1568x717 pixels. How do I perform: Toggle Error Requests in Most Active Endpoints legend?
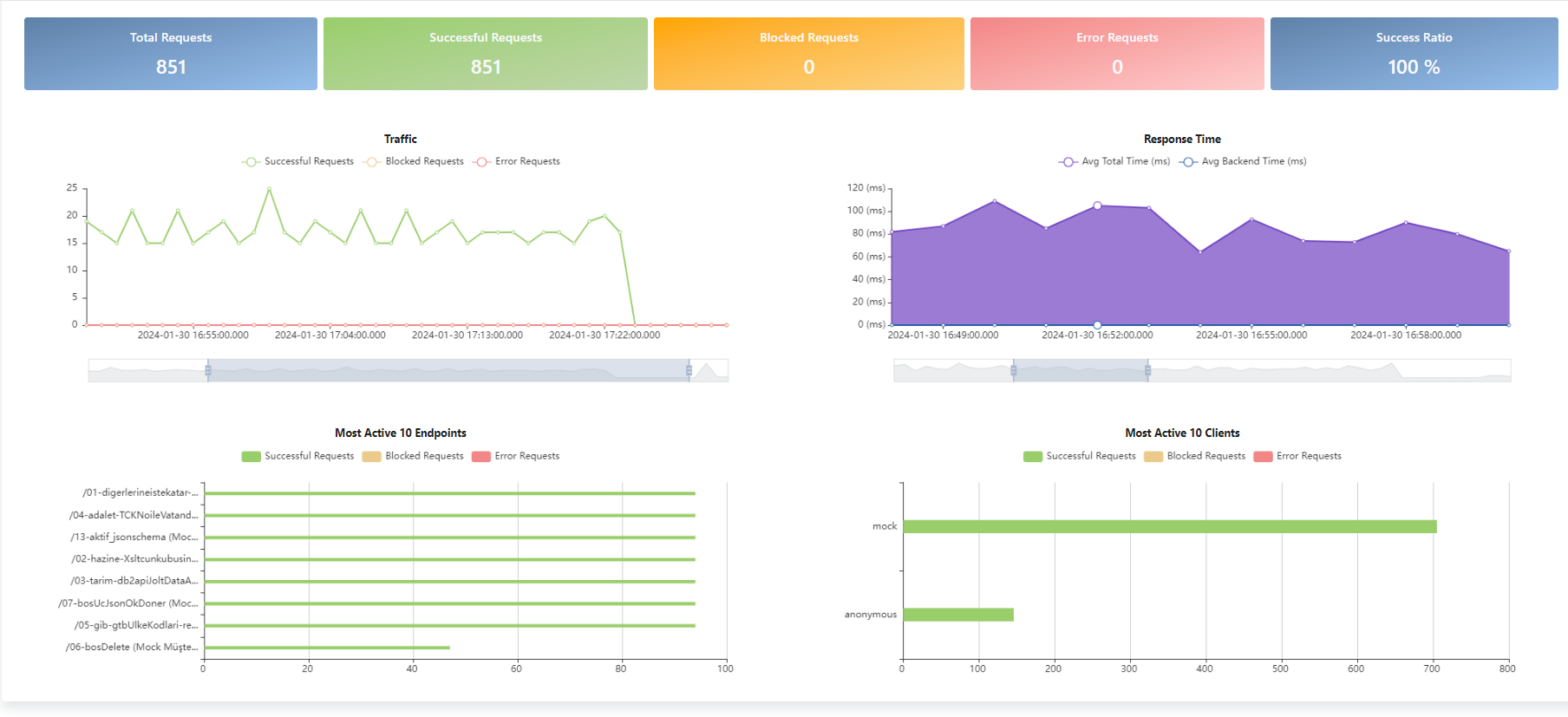coord(516,456)
